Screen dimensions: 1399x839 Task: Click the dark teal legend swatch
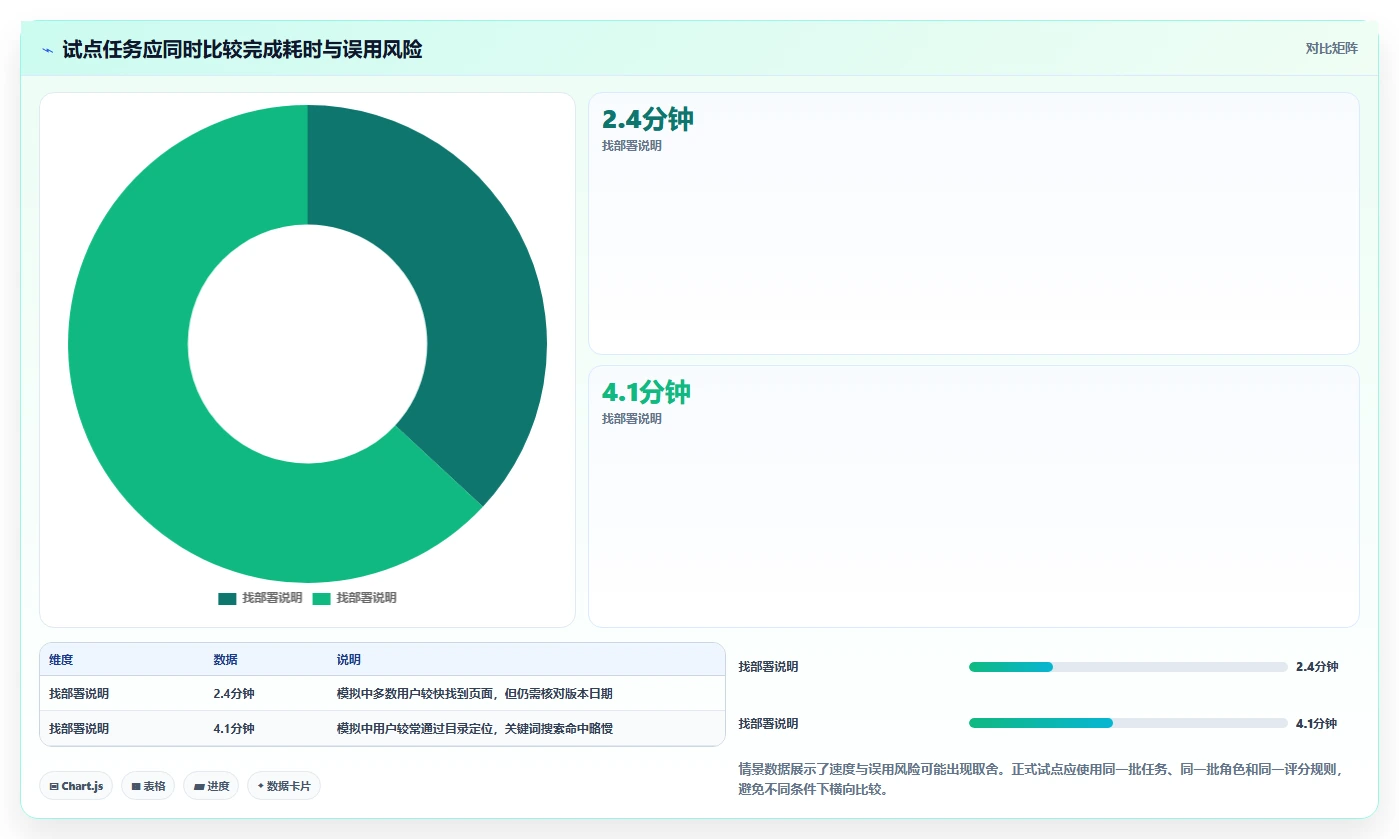tap(227, 598)
